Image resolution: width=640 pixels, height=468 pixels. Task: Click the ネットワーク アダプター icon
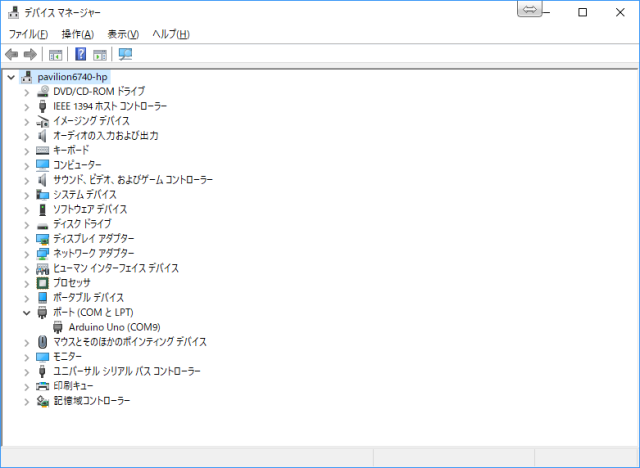click(42, 253)
